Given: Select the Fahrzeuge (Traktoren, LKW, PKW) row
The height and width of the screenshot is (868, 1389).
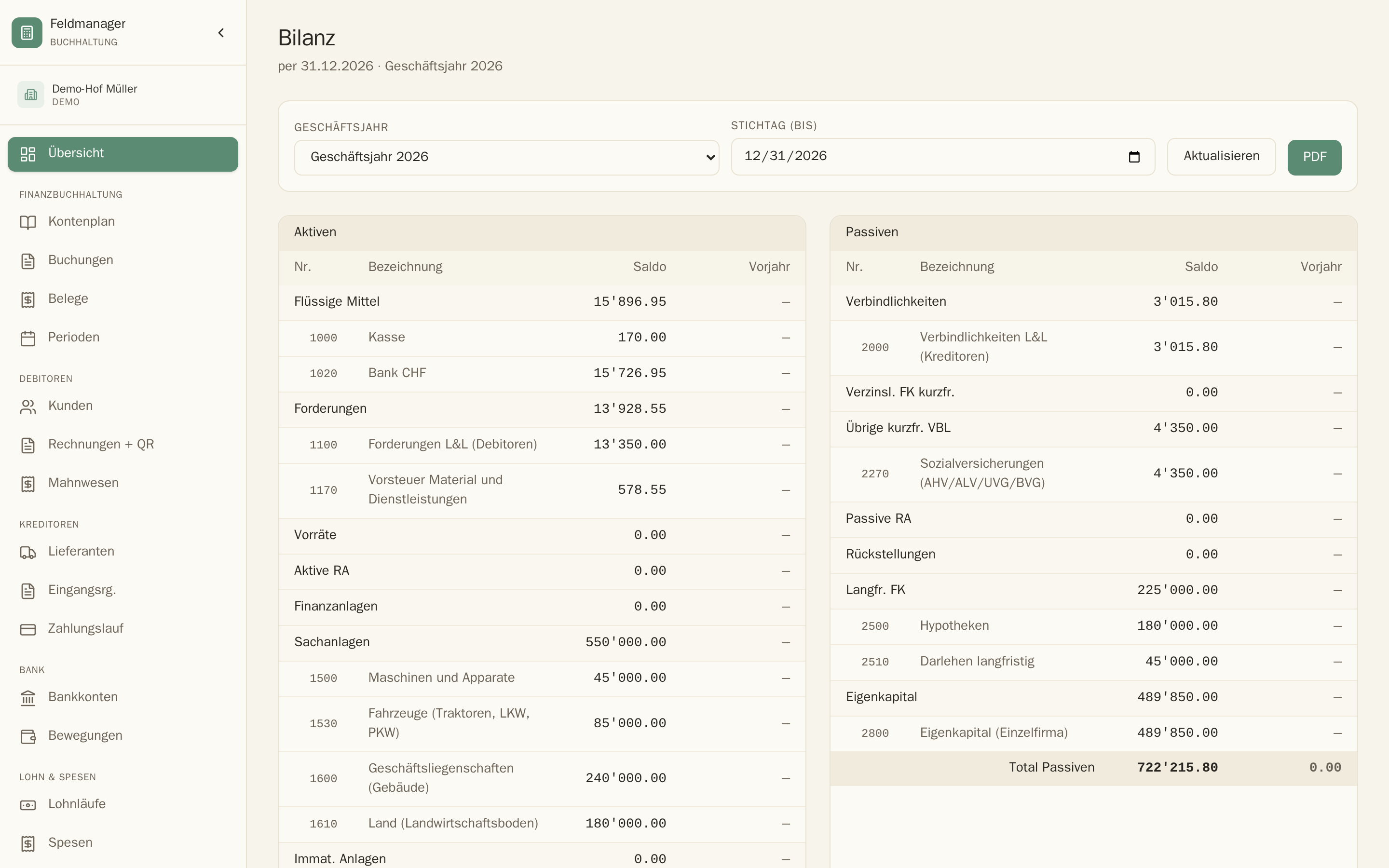Looking at the screenshot, I should [542, 724].
